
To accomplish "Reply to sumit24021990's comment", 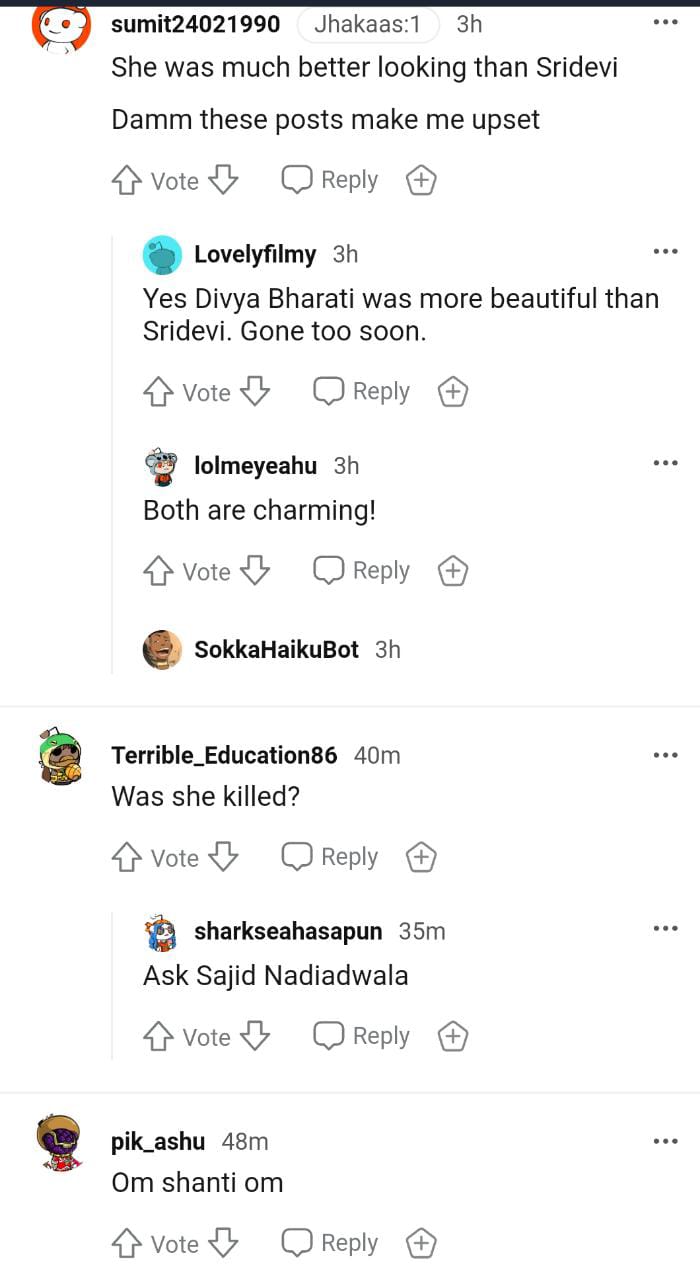I will tap(330, 181).
